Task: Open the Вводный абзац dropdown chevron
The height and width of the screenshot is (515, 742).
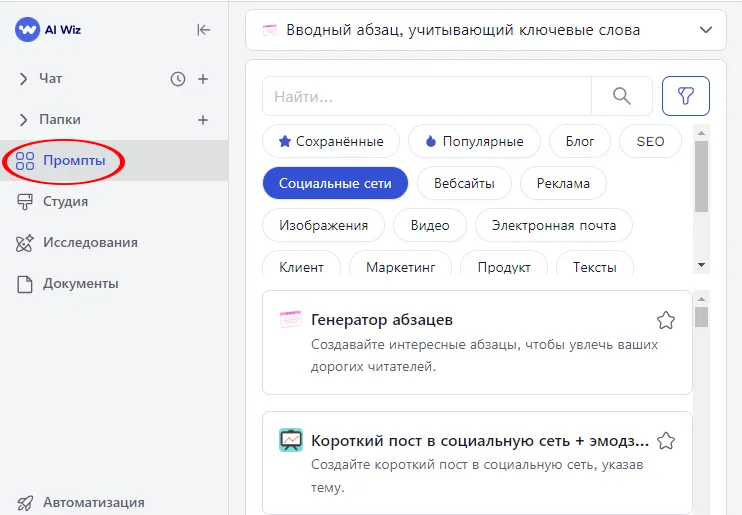Action: coord(706,30)
